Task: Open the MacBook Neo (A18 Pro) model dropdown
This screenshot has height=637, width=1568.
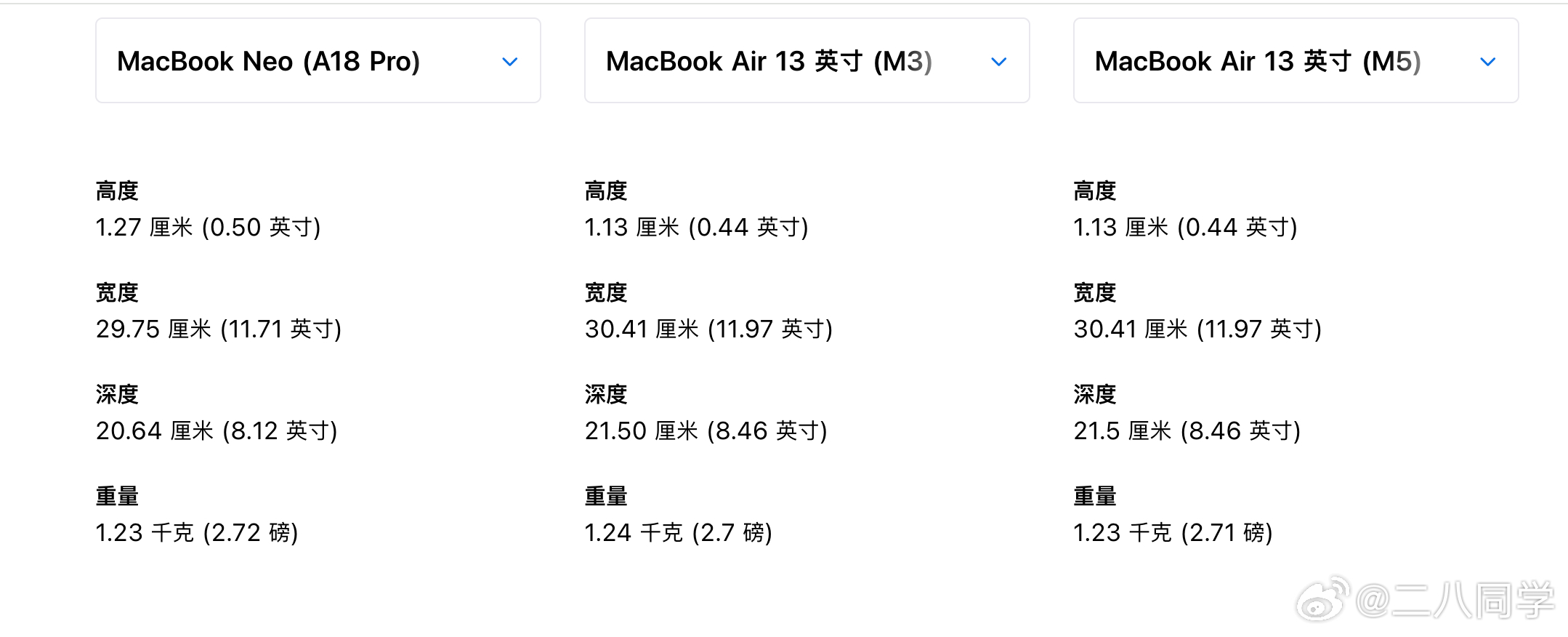Action: point(318,60)
